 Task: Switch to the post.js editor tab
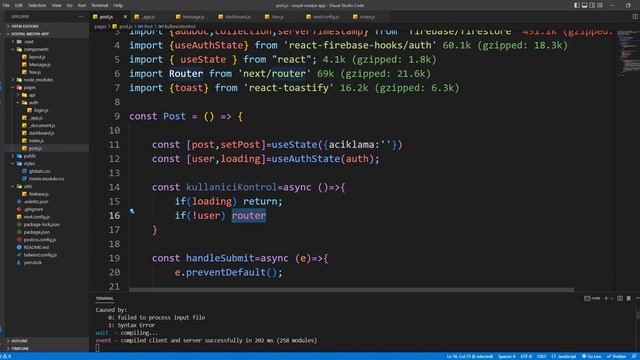click(106, 17)
